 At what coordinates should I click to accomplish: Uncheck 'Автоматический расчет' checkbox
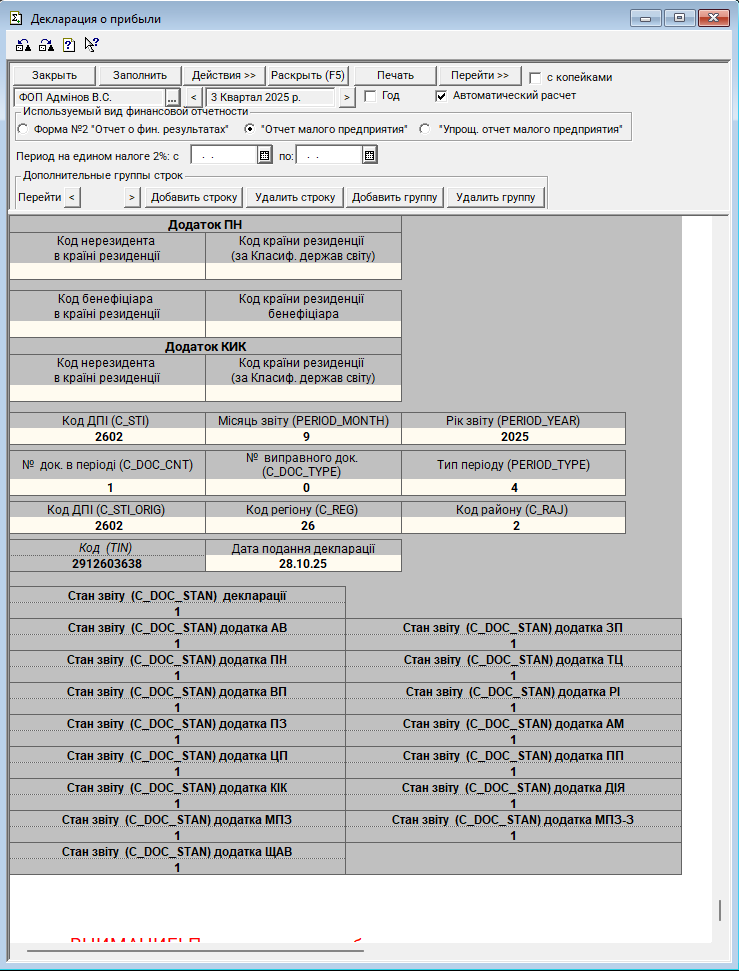(441, 96)
